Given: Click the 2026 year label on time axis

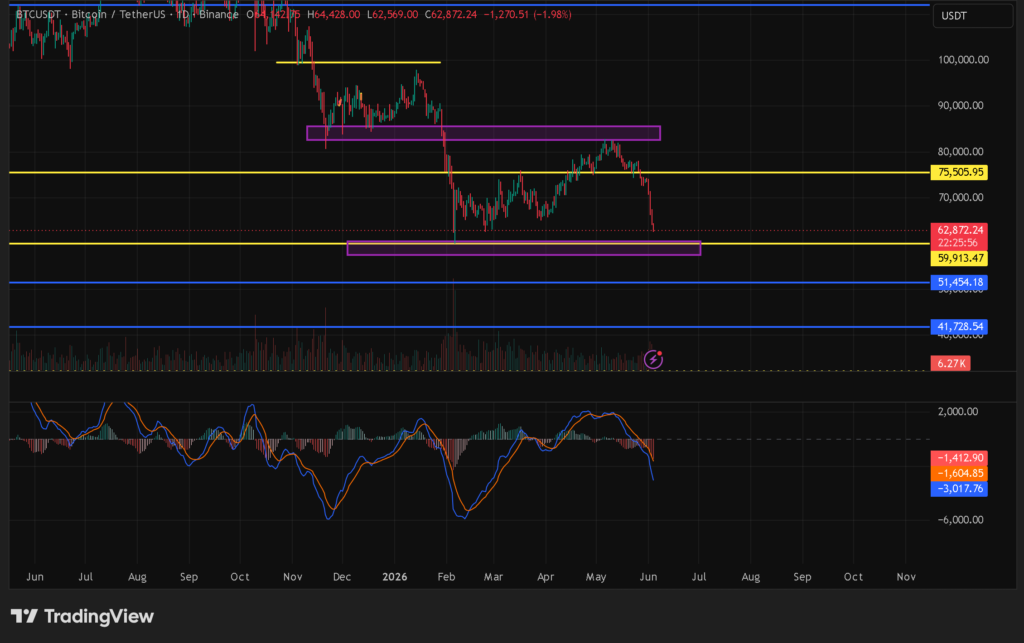Looking at the screenshot, I should [x=394, y=577].
